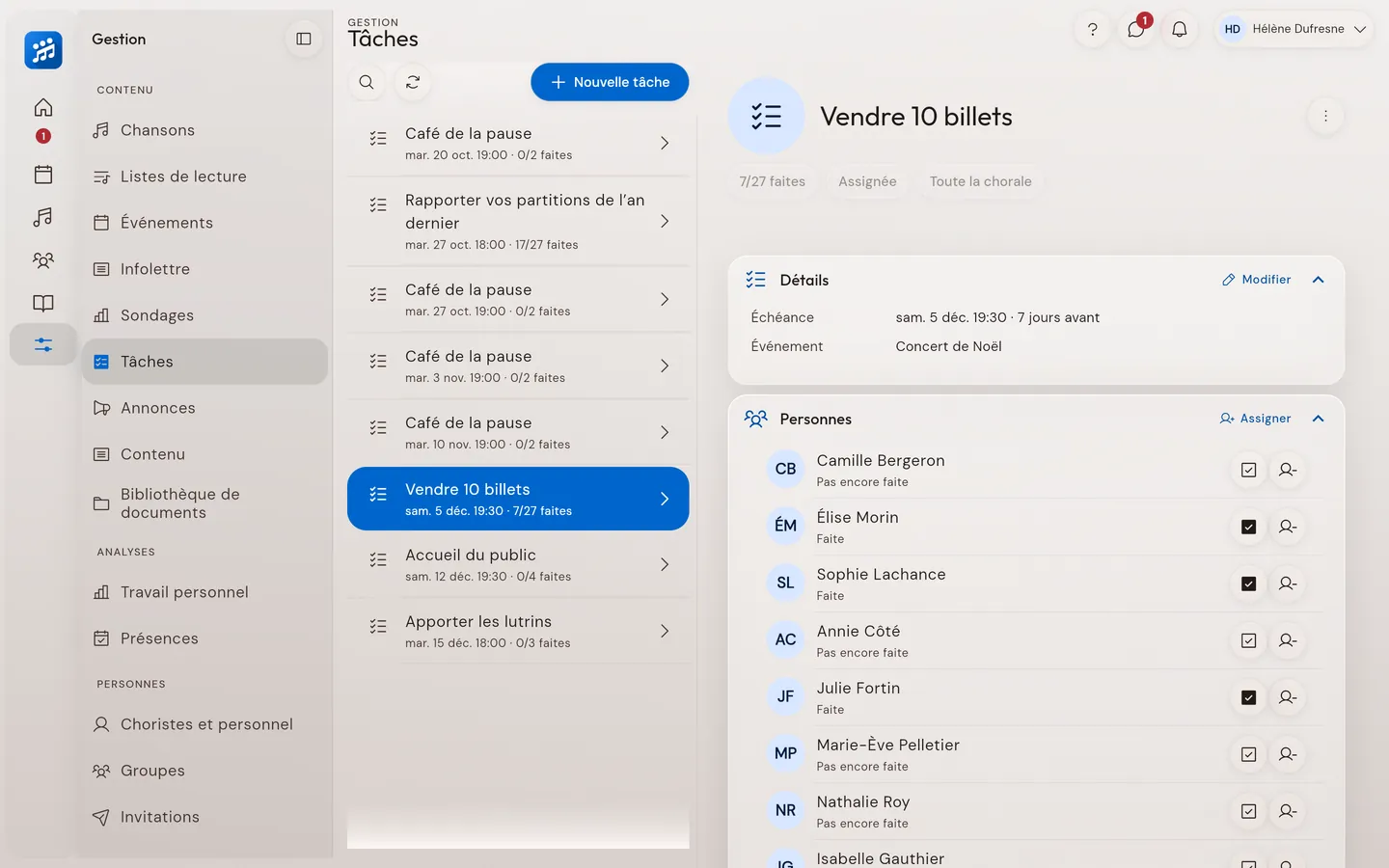Go to Sondages in the sidebar

click(204, 315)
